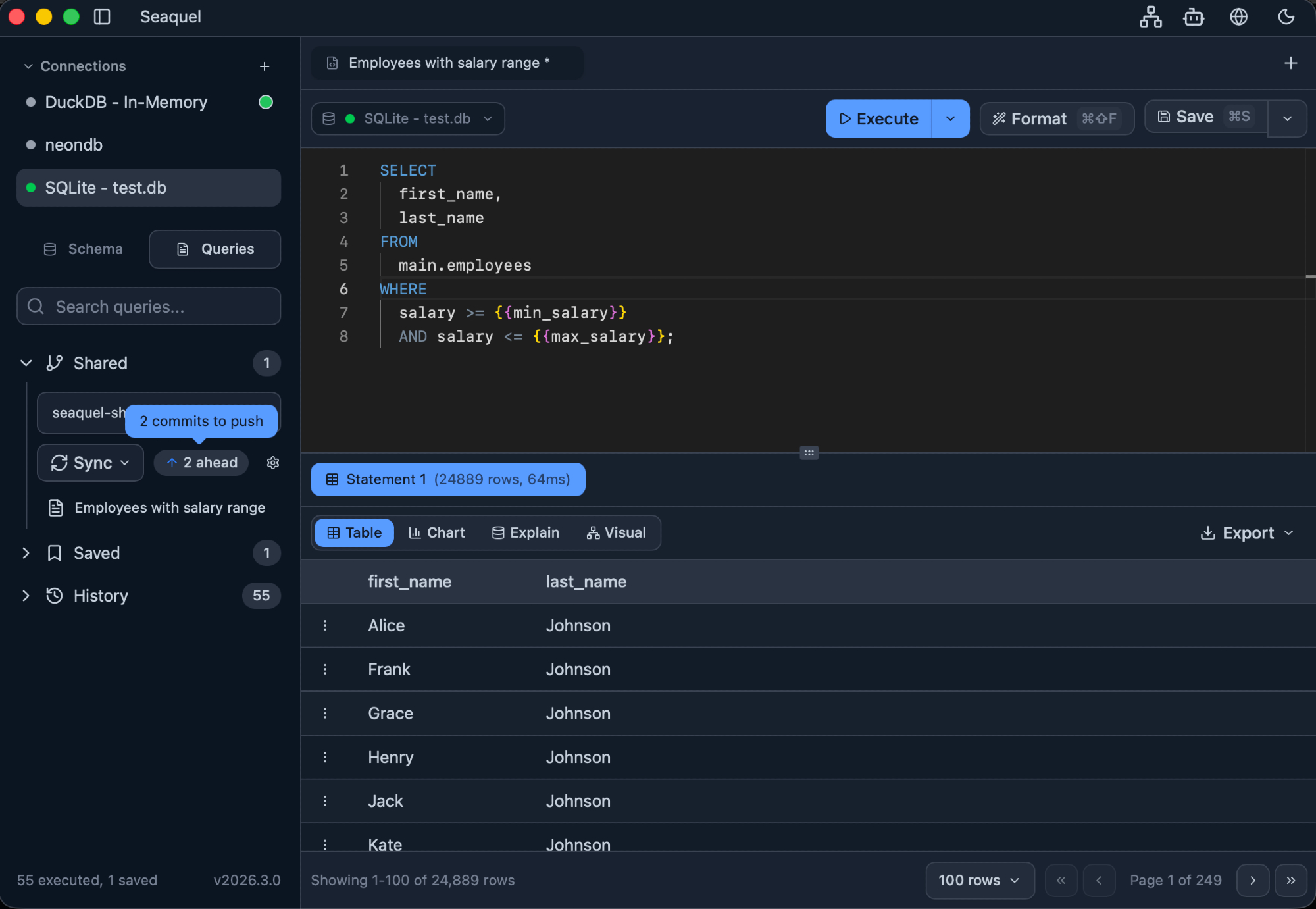Open the network diagram icon in title bar
This screenshot has width=1316, height=909.
(1150, 16)
